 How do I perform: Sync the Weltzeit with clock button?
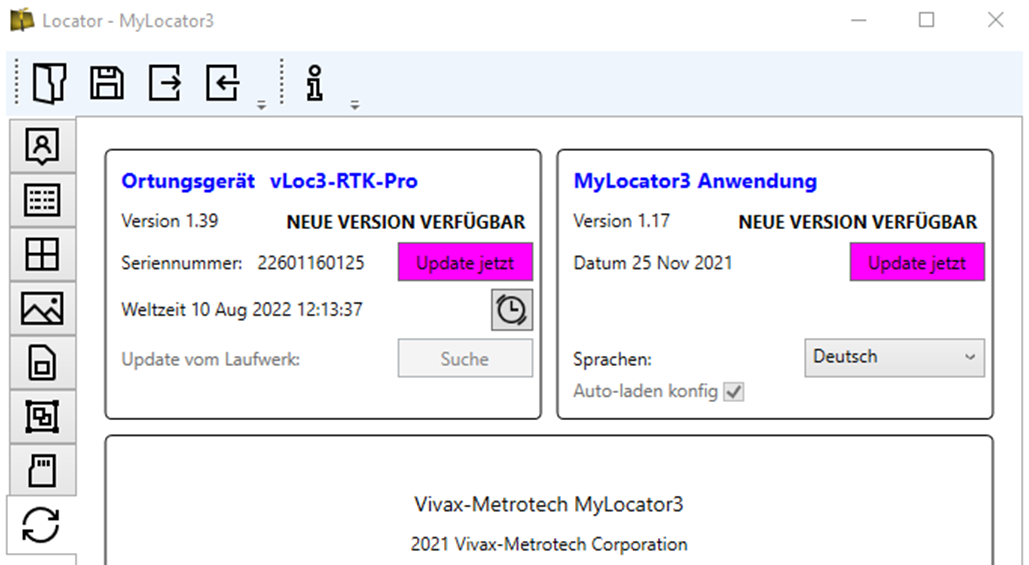point(512,310)
